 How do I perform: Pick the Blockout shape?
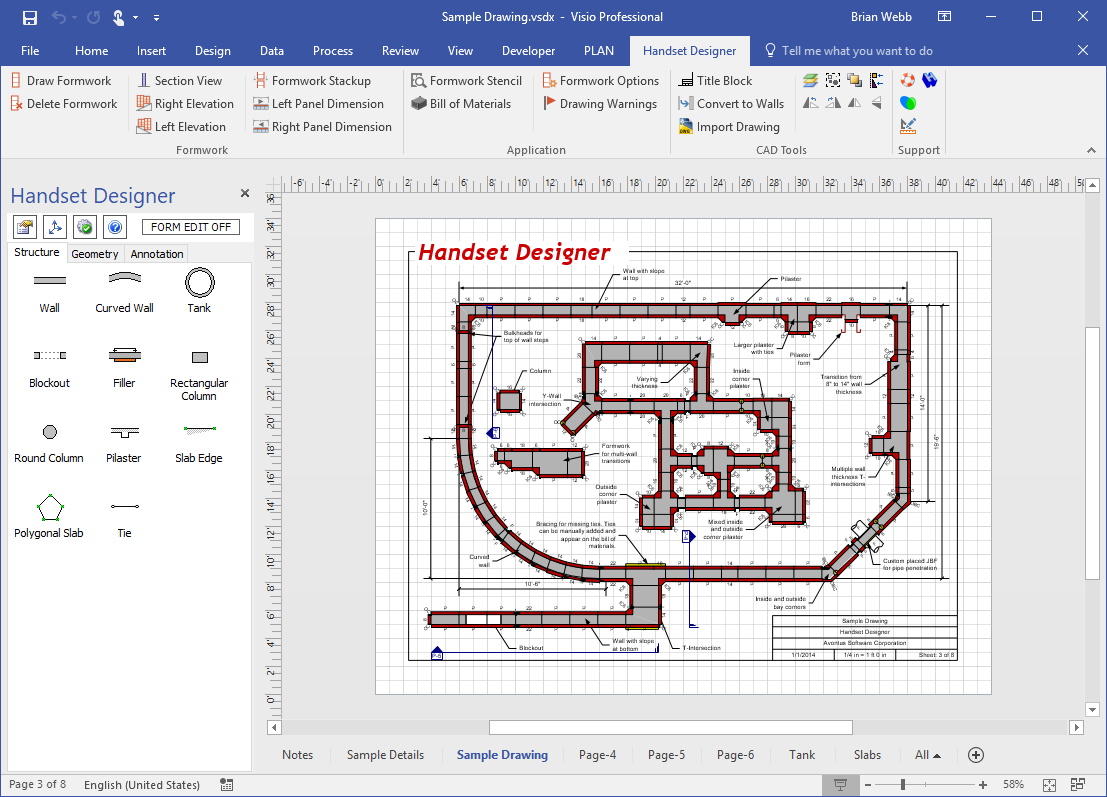tap(49, 369)
